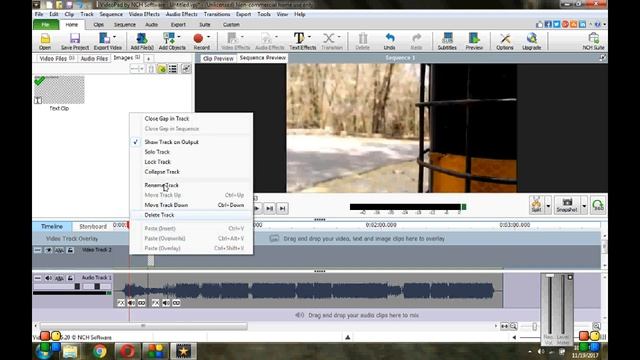Click the Twitter share icon

pyautogui.click(x=557, y=24)
